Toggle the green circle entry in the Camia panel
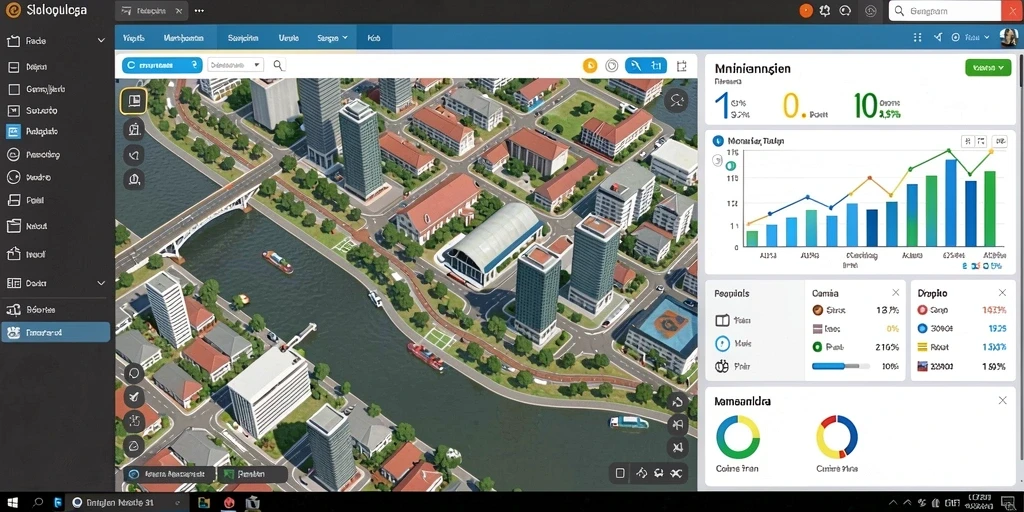 click(x=817, y=347)
